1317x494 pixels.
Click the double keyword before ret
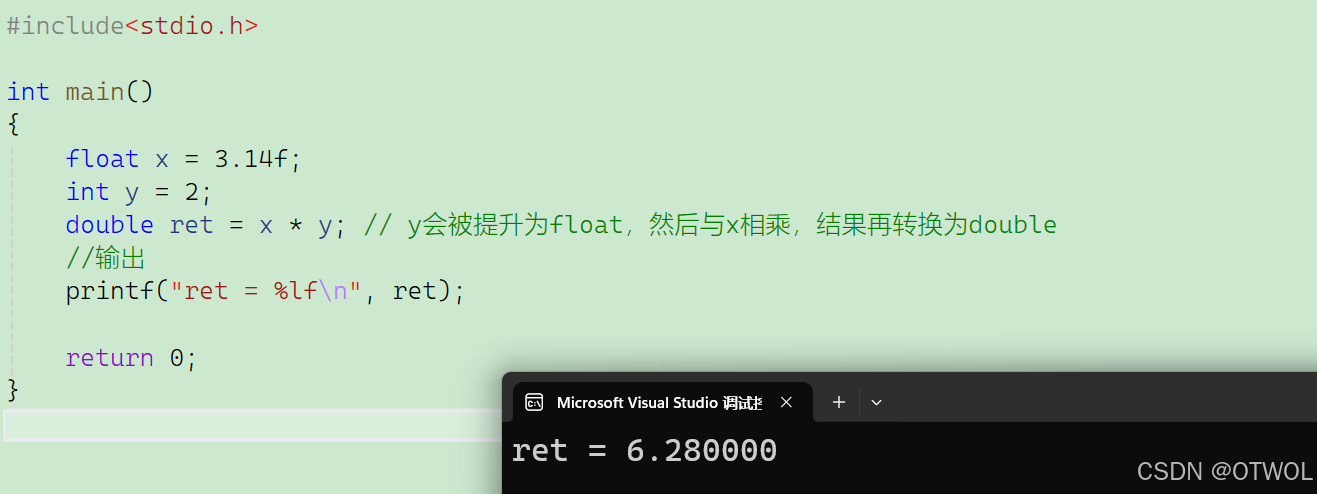110,225
